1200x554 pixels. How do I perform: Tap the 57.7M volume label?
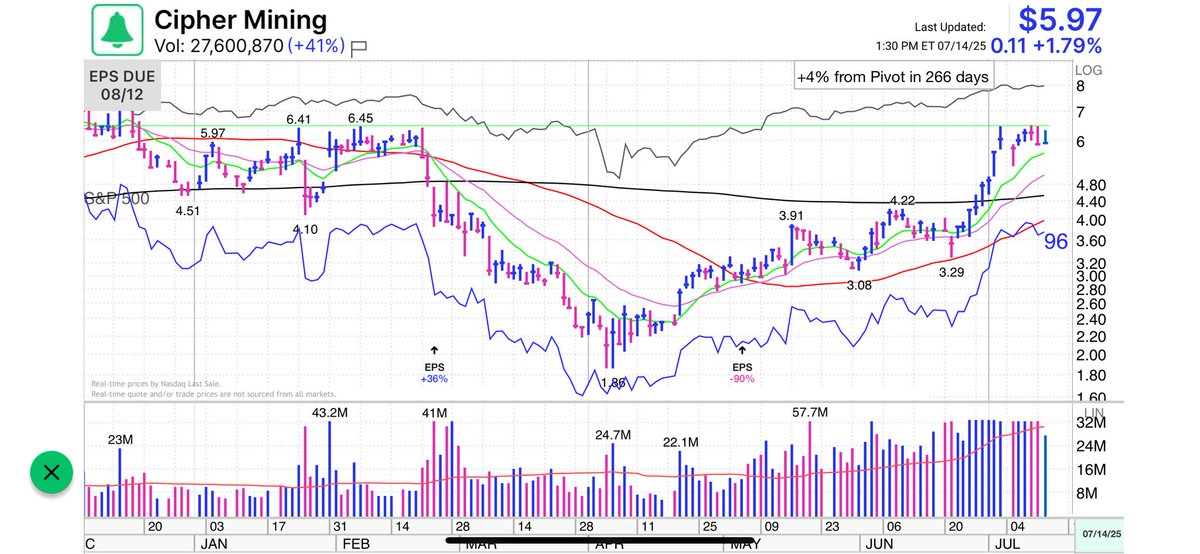[x=811, y=412]
